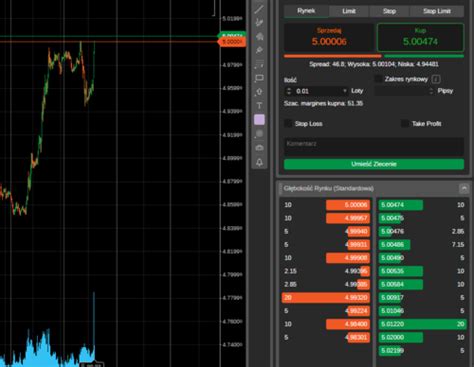The height and width of the screenshot is (367, 474).
Task: Click the green Umieść Zlecenie button
Action: pos(374,164)
